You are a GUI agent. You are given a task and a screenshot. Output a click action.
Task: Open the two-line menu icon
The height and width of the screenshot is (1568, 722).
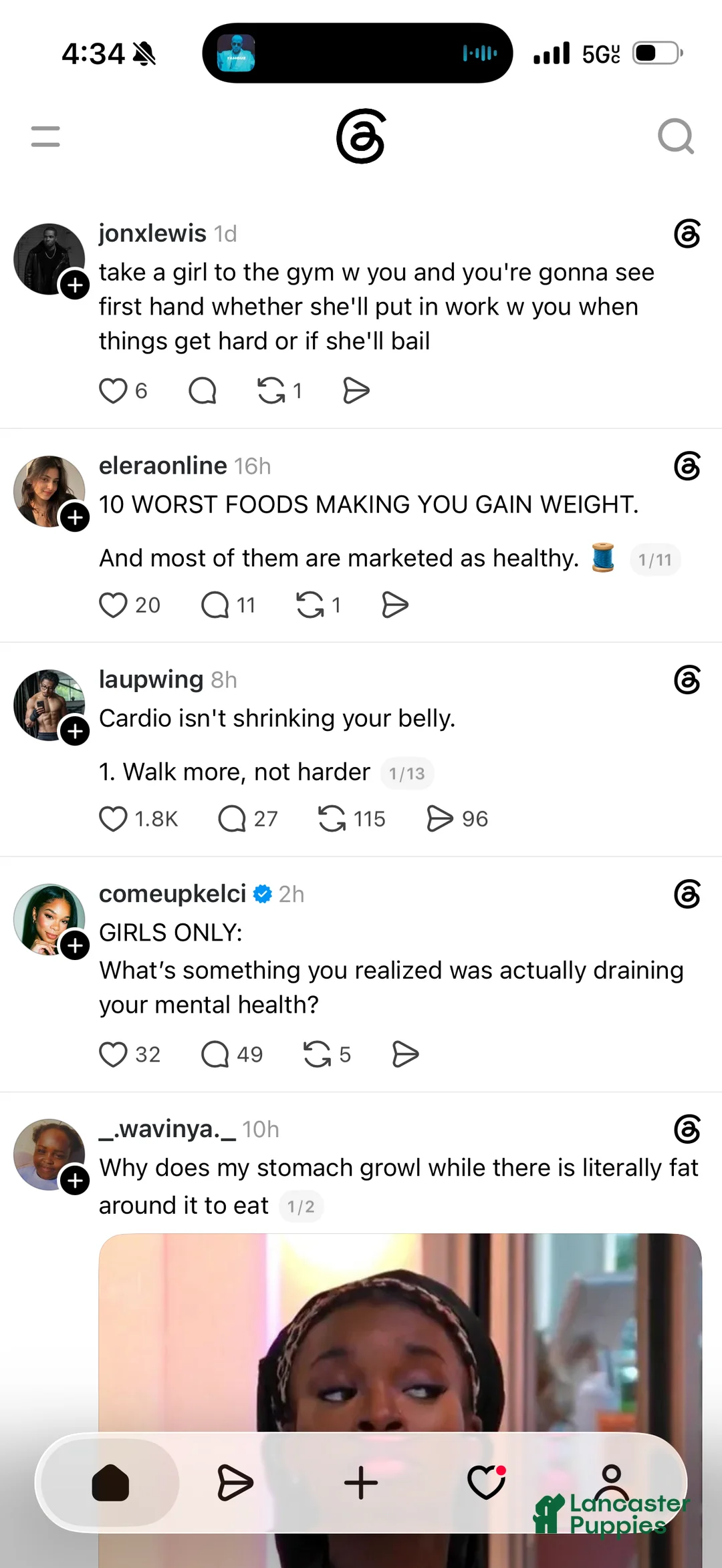(45, 136)
